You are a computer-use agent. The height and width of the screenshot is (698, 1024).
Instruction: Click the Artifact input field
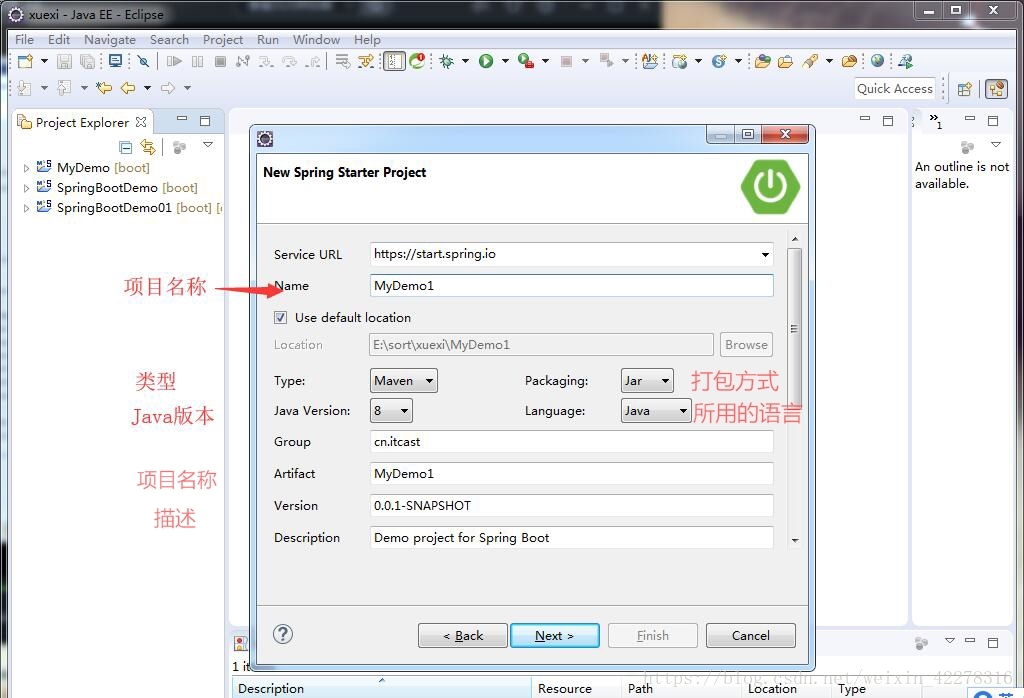coord(571,474)
